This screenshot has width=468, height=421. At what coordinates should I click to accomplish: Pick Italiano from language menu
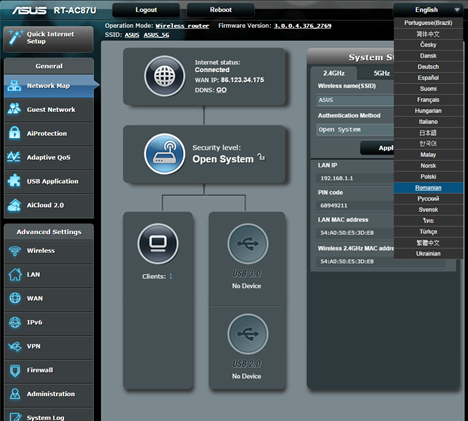(x=428, y=122)
